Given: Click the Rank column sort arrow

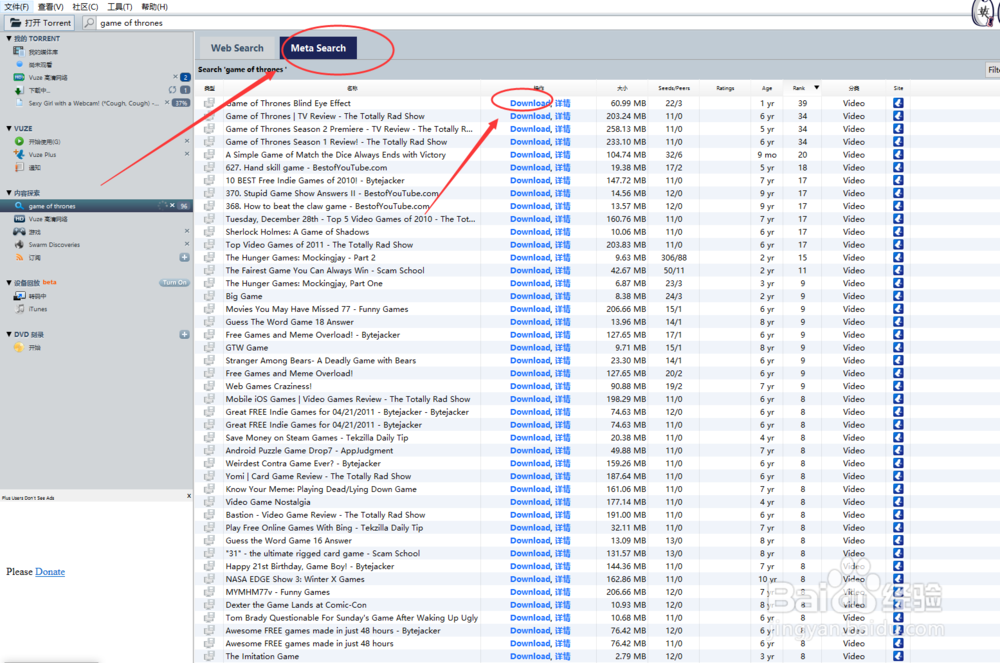Looking at the screenshot, I should 816,87.
